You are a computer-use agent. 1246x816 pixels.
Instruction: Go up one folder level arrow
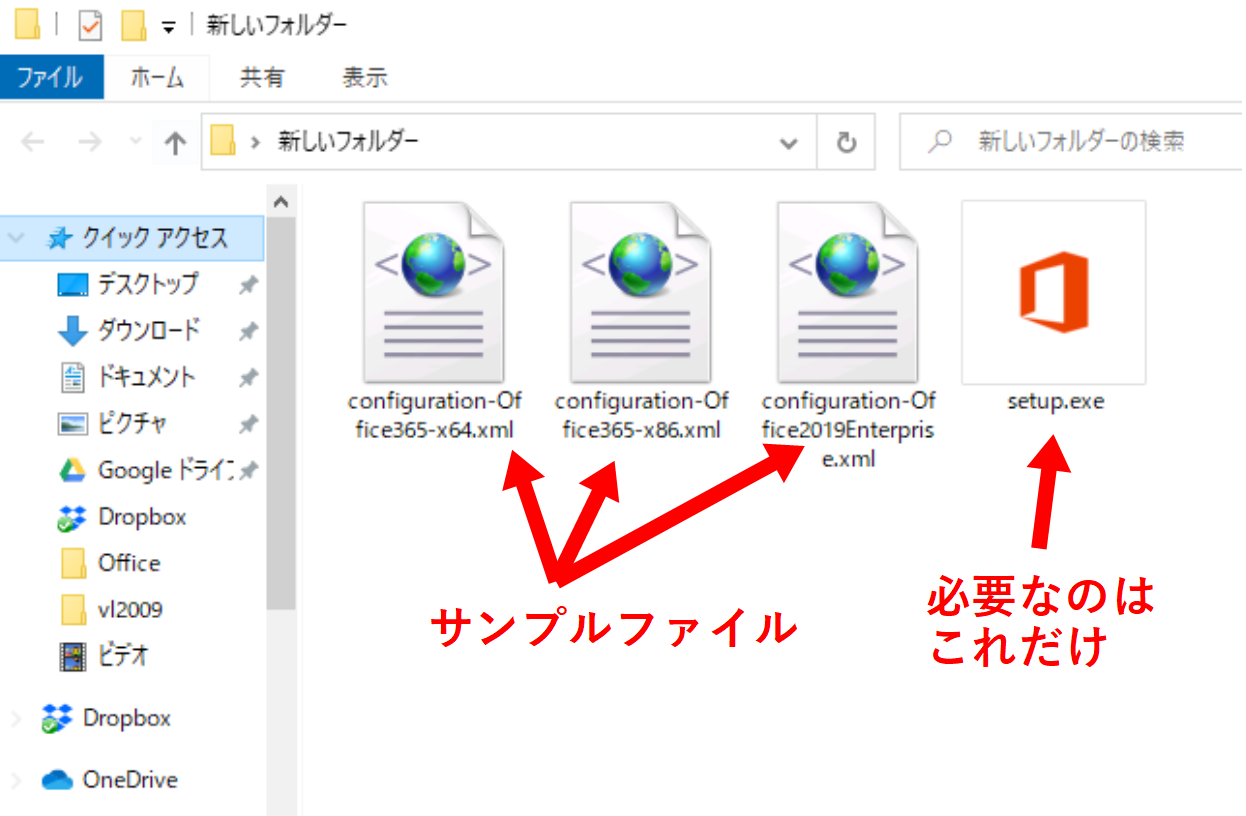(175, 143)
